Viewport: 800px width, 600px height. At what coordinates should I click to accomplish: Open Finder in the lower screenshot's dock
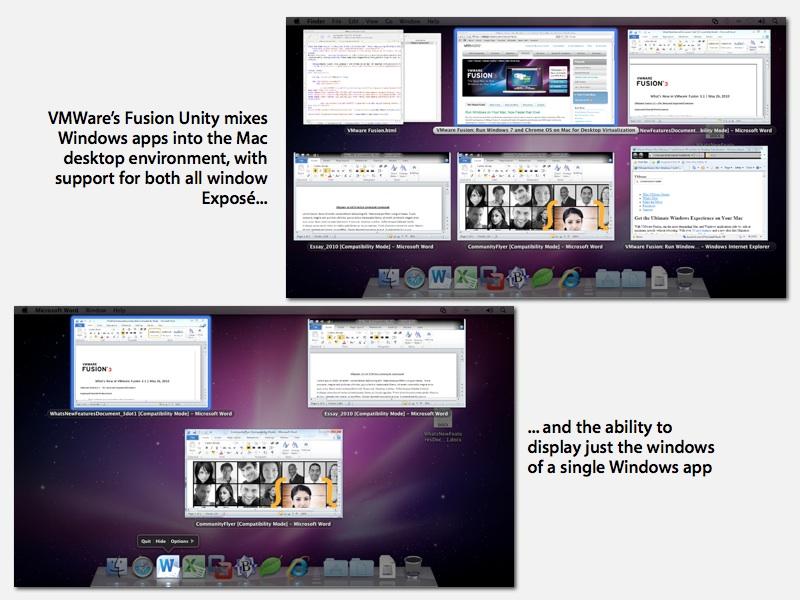(117, 567)
